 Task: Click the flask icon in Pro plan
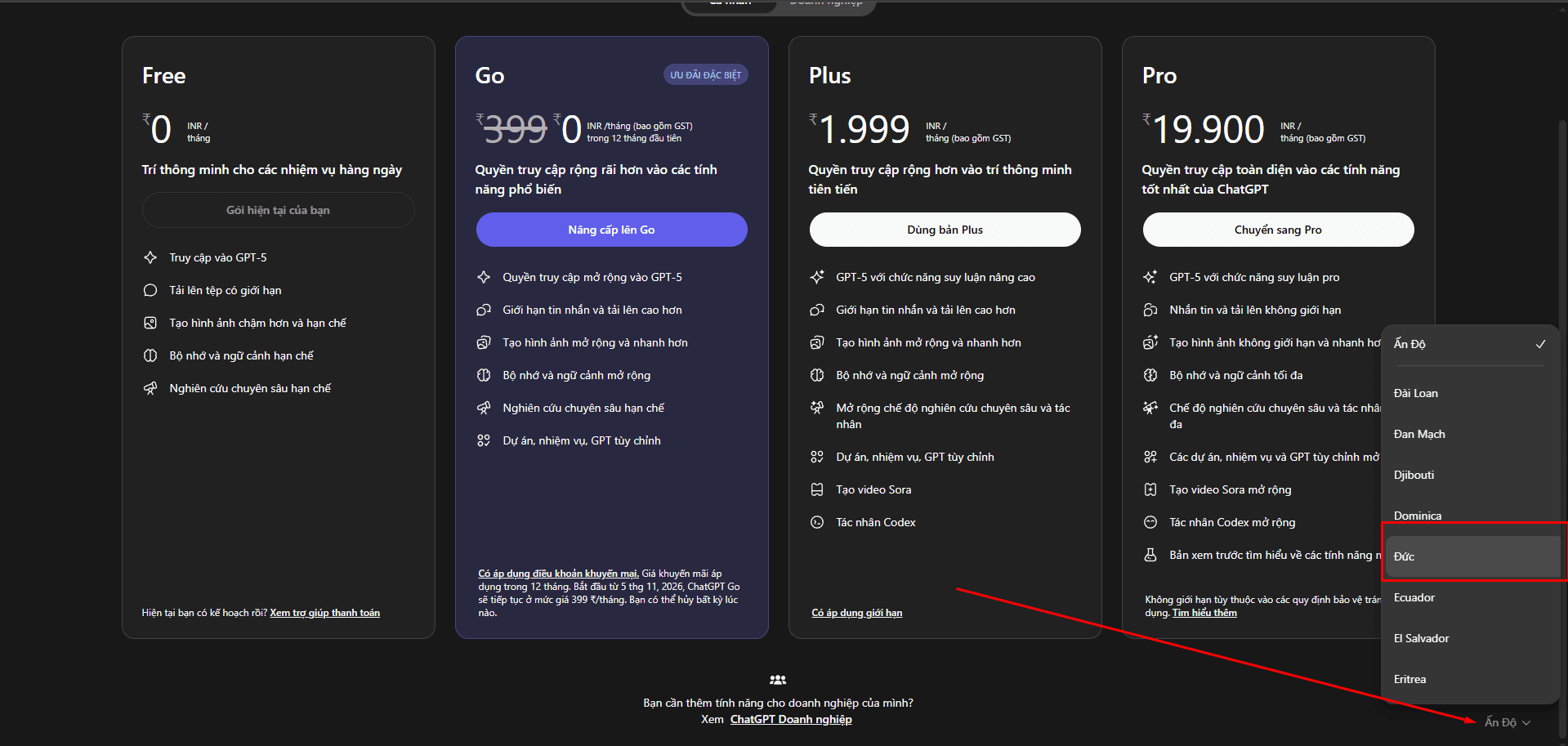1150,555
